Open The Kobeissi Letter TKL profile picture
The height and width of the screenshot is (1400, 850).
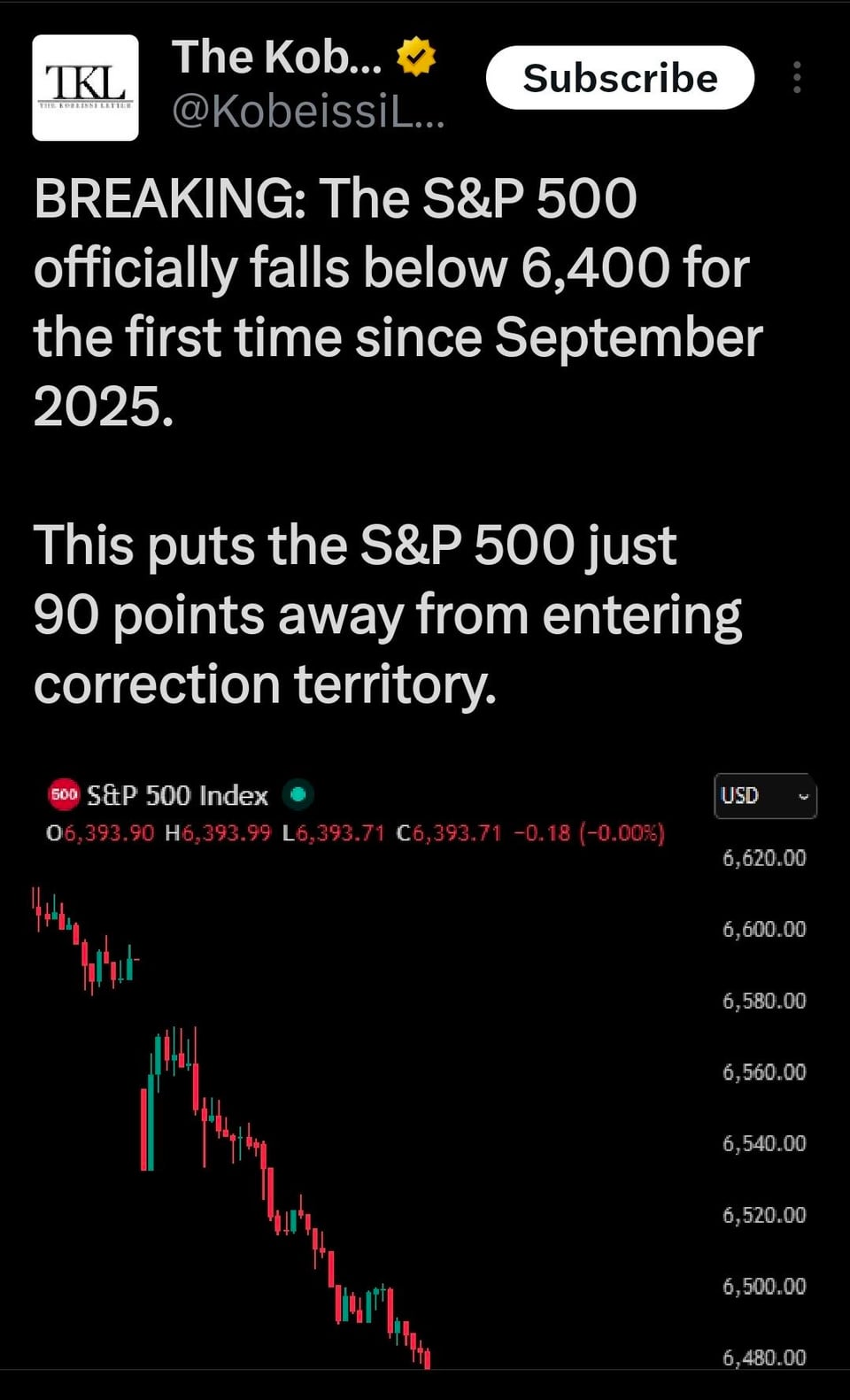pyautogui.click(x=85, y=88)
